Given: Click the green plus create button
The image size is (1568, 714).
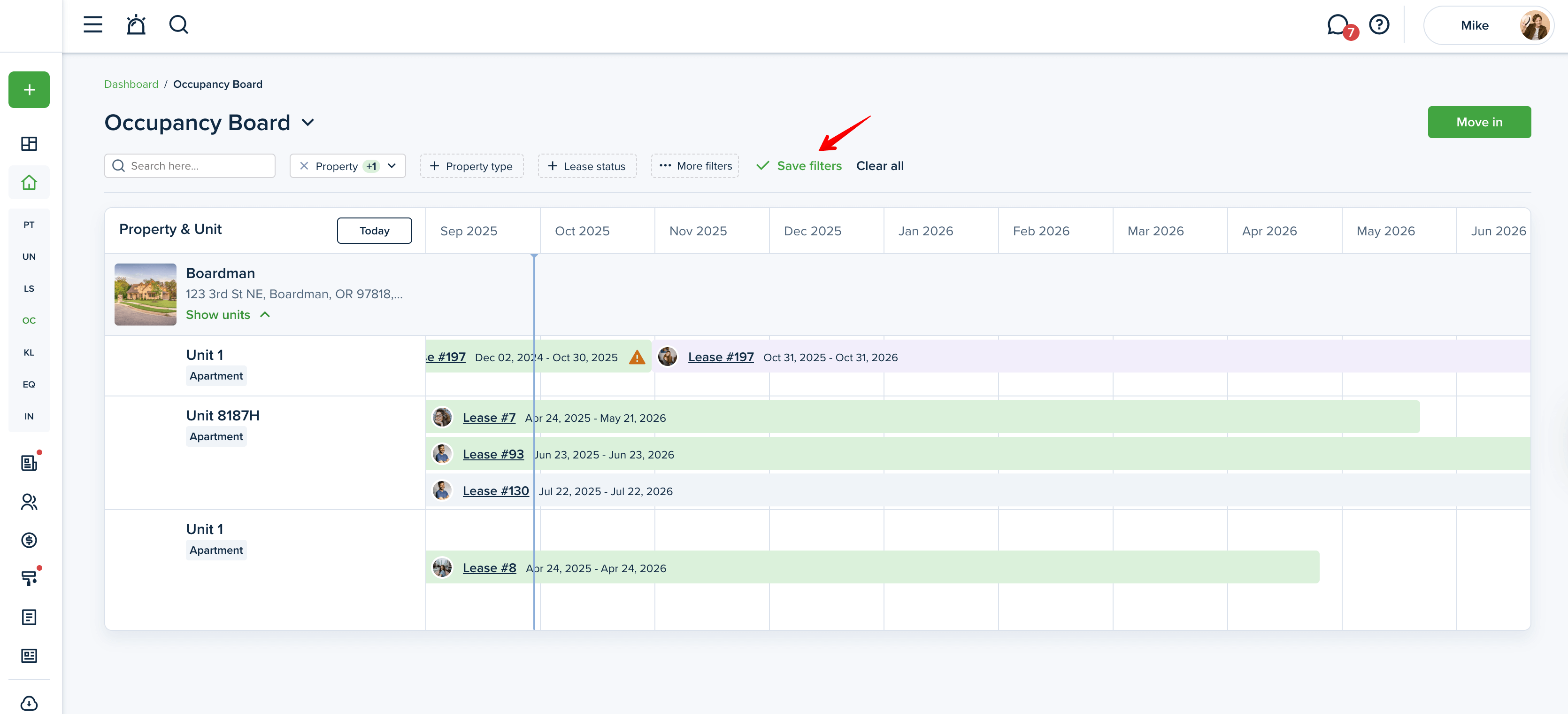Looking at the screenshot, I should (x=29, y=90).
